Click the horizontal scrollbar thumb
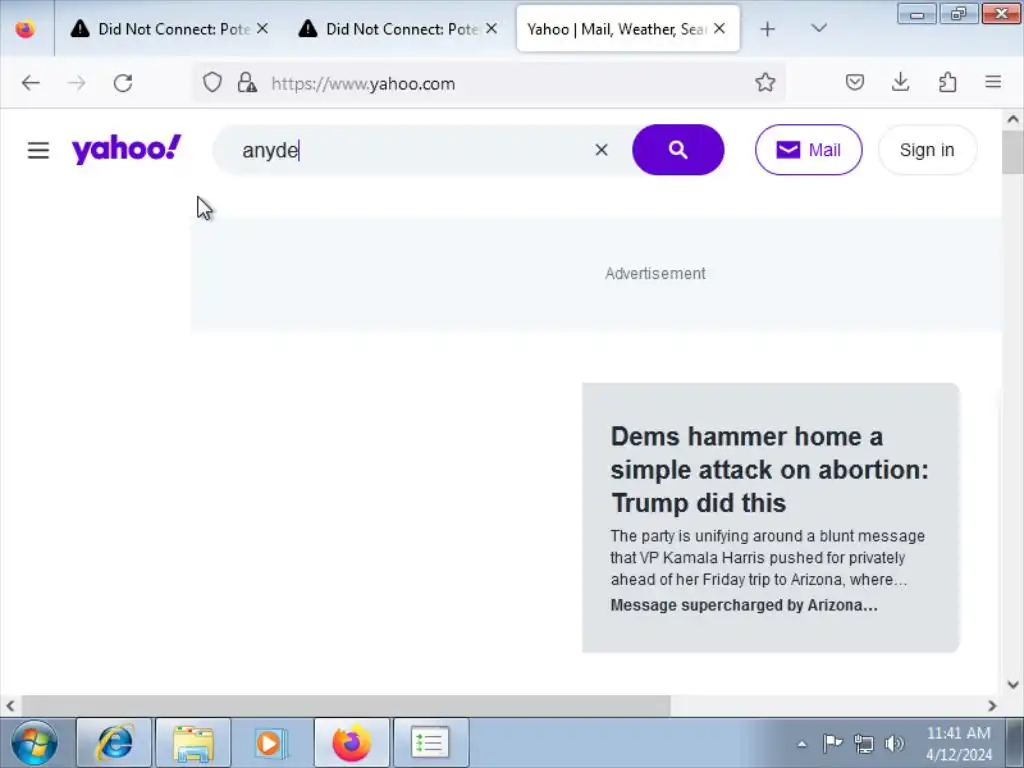 (x=346, y=706)
